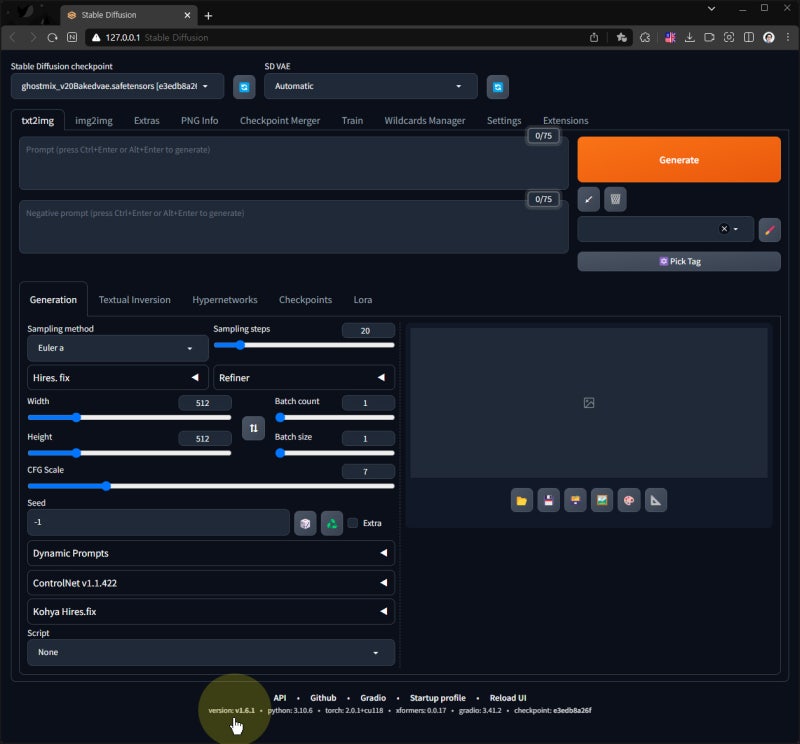Save image using the floppy disk icon
The image size is (800, 744).
pos(548,500)
